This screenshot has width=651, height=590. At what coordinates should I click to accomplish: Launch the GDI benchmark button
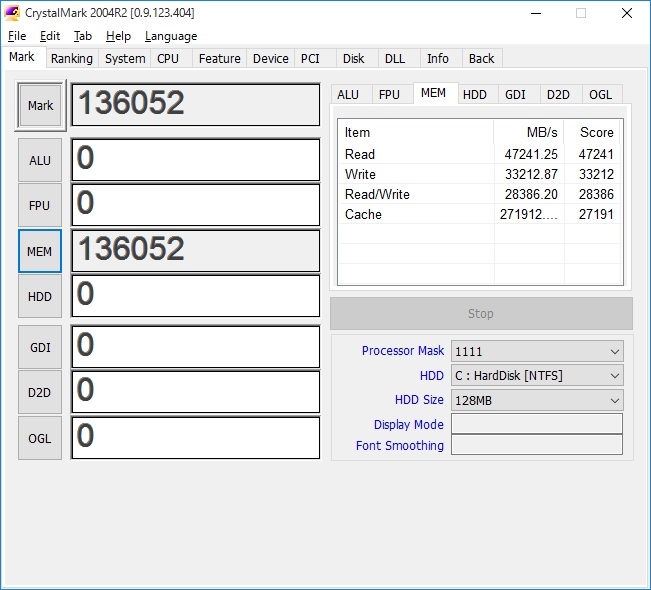[x=40, y=346]
